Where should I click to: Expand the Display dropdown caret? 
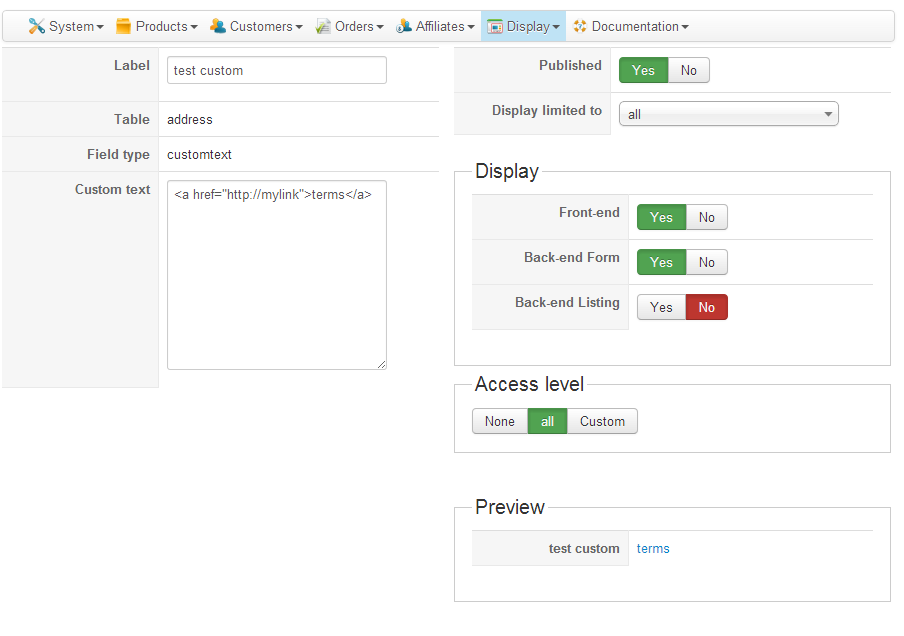click(x=556, y=27)
